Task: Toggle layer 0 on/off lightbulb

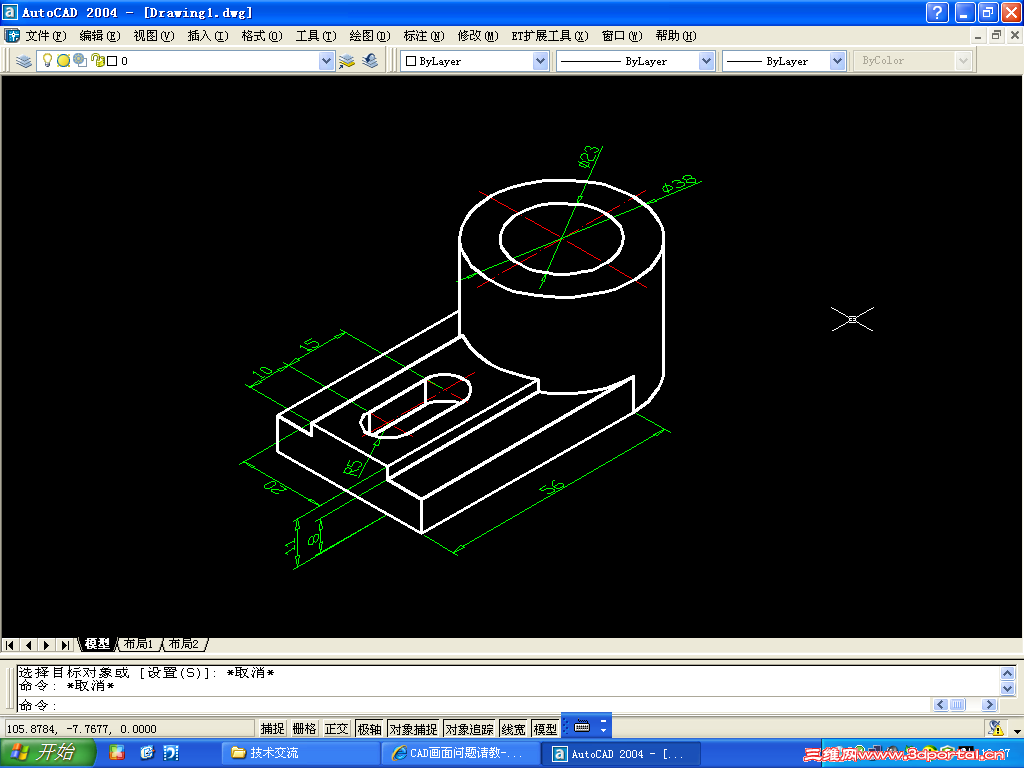Action: coord(47,61)
